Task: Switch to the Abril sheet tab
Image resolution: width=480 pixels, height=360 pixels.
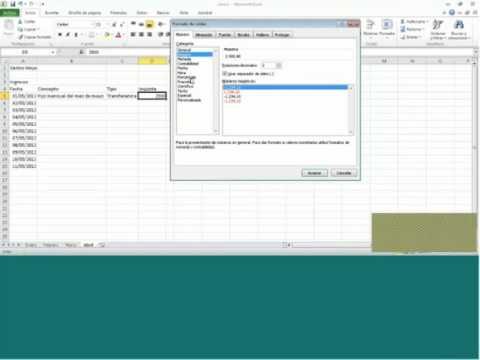Action: (x=88, y=245)
